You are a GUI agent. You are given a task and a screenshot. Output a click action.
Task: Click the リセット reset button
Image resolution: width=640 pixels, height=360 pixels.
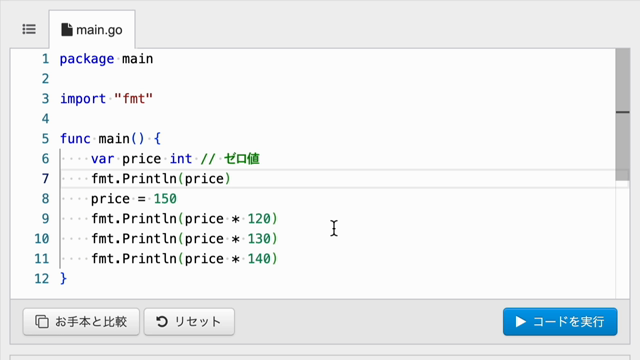pos(189,322)
